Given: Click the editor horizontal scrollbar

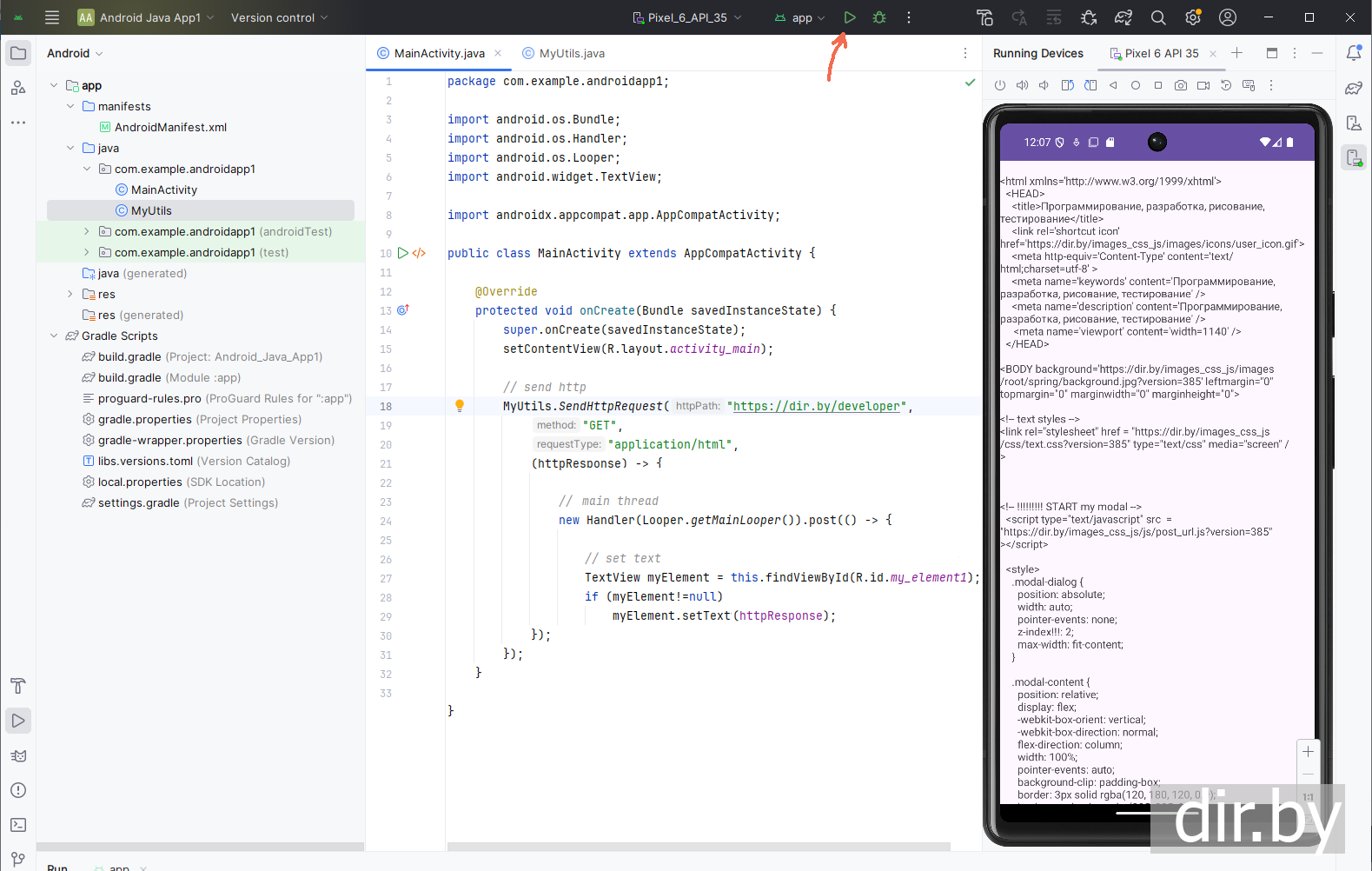Looking at the screenshot, I should coord(699,846).
